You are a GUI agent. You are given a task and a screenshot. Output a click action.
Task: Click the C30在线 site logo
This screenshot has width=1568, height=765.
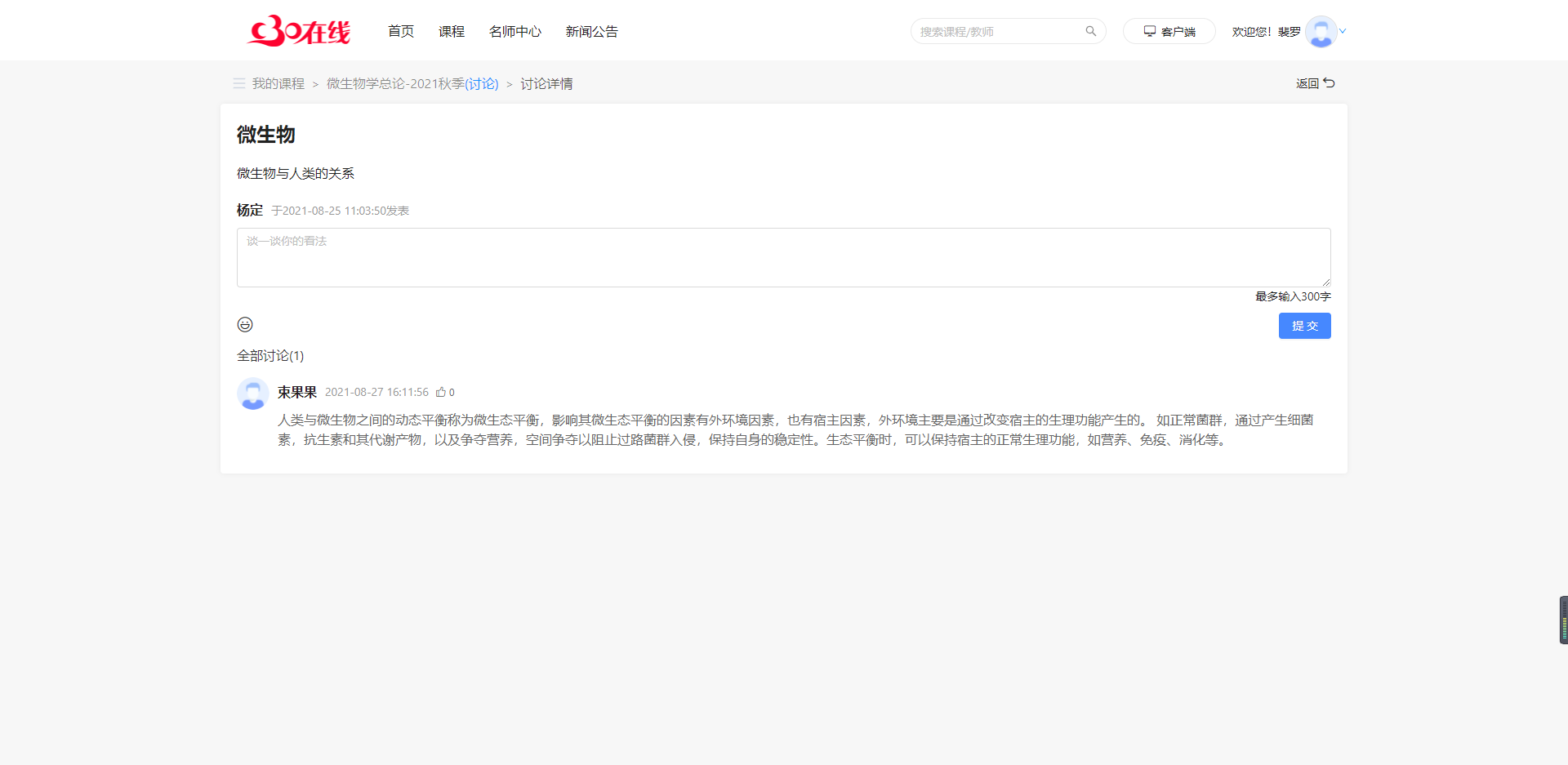click(297, 30)
